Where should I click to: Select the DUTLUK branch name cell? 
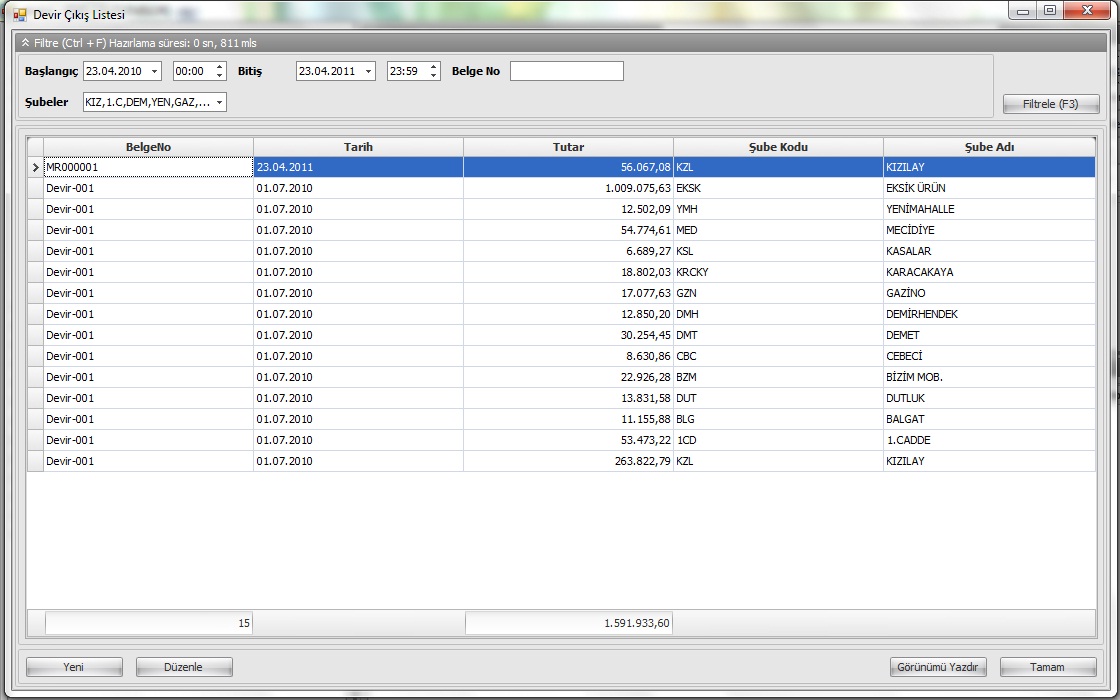point(989,399)
